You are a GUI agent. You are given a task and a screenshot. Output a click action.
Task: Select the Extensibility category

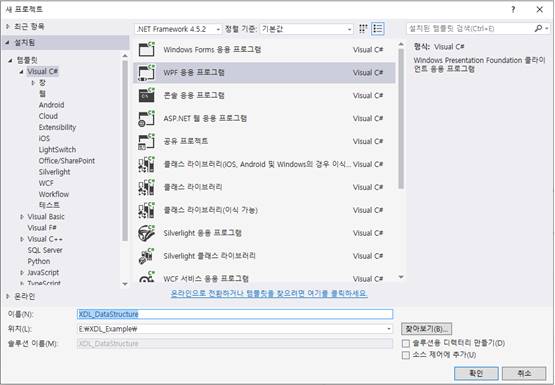(57, 127)
